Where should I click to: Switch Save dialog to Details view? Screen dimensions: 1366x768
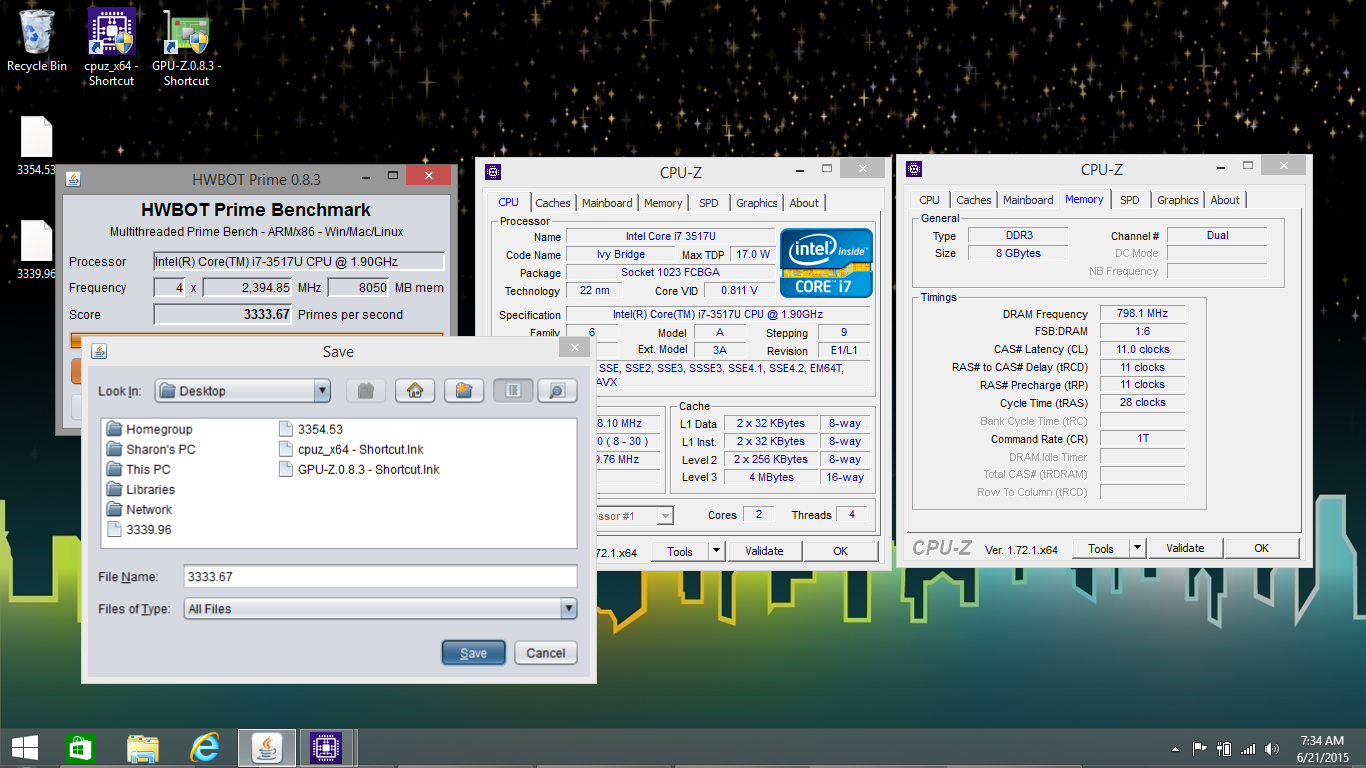click(x=557, y=391)
